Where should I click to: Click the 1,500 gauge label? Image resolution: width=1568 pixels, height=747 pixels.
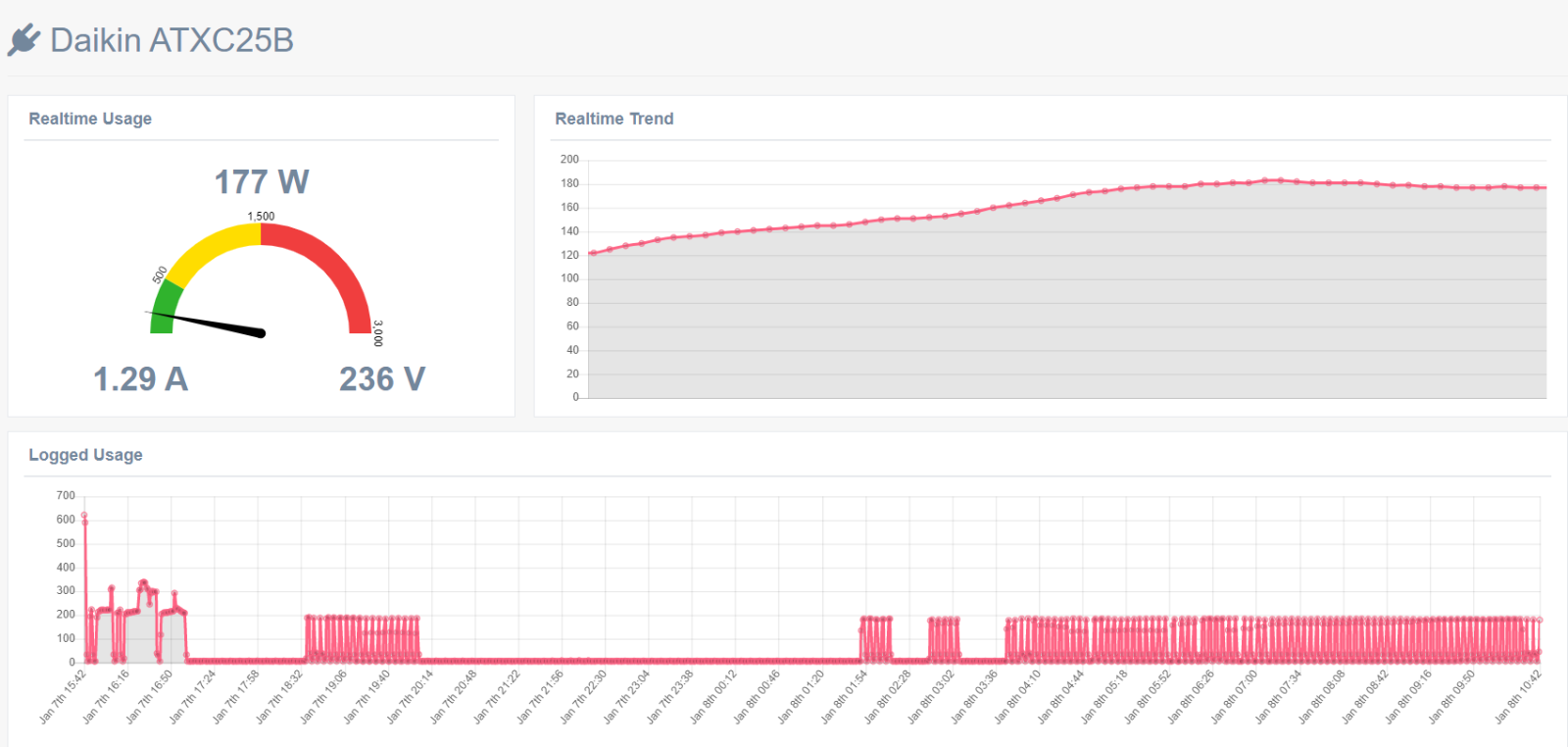click(x=261, y=216)
